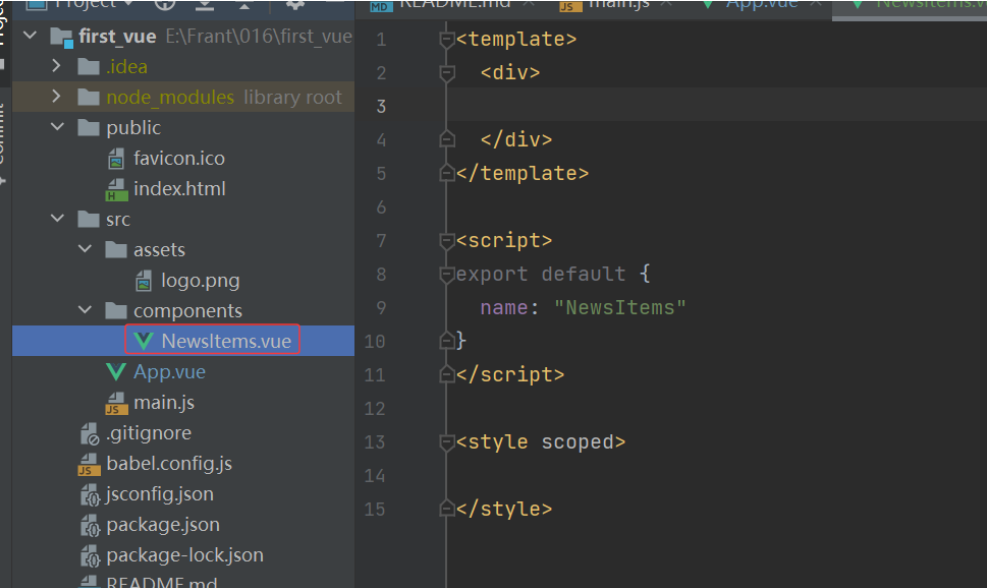Click line number 3 in the gutter

click(x=381, y=106)
